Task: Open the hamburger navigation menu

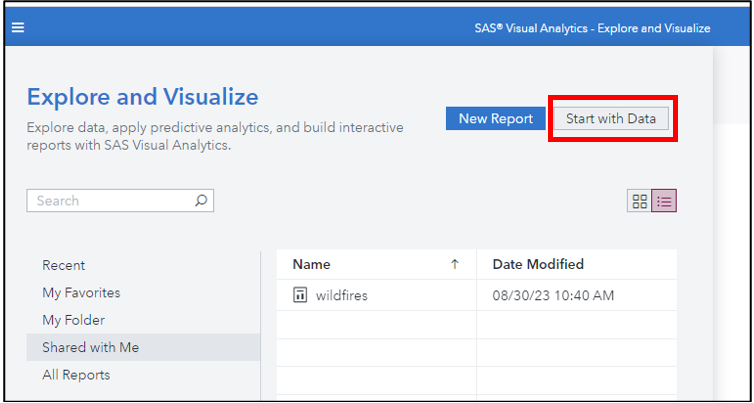Action: click(x=17, y=27)
